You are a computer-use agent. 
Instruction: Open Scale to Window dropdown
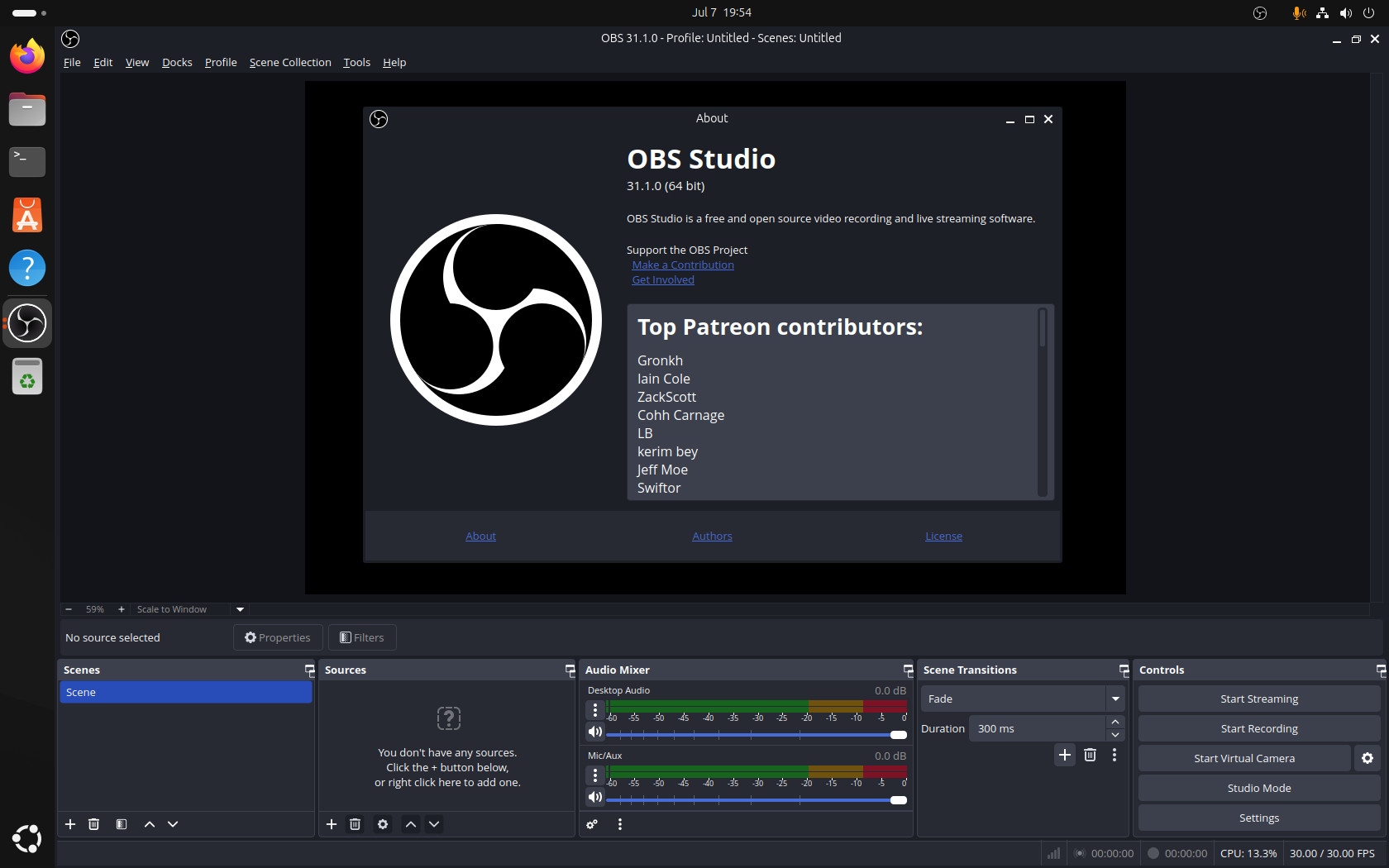[240, 609]
